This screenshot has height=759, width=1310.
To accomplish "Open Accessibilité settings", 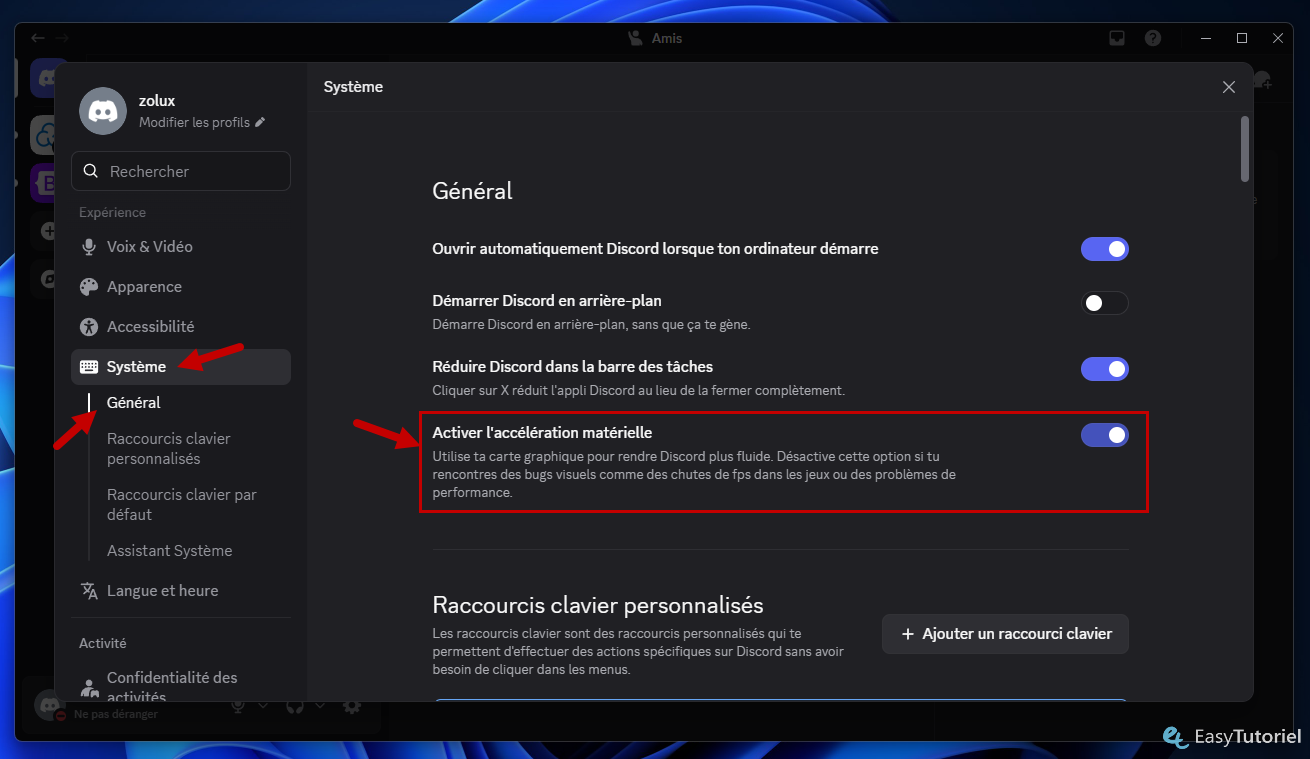I will coord(181,327).
